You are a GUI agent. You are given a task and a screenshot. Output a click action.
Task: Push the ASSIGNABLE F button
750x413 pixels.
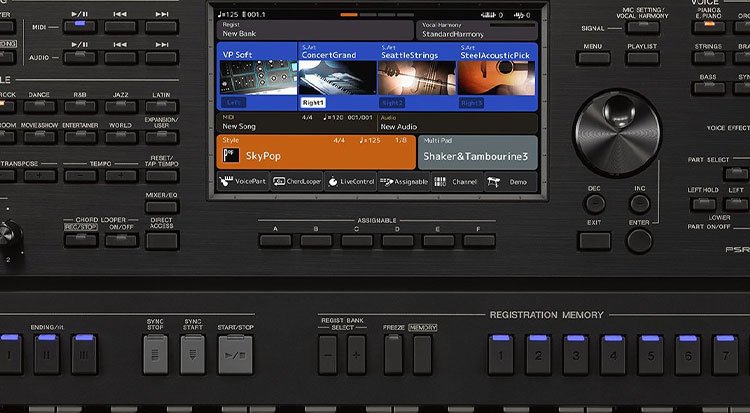(x=479, y=240)
